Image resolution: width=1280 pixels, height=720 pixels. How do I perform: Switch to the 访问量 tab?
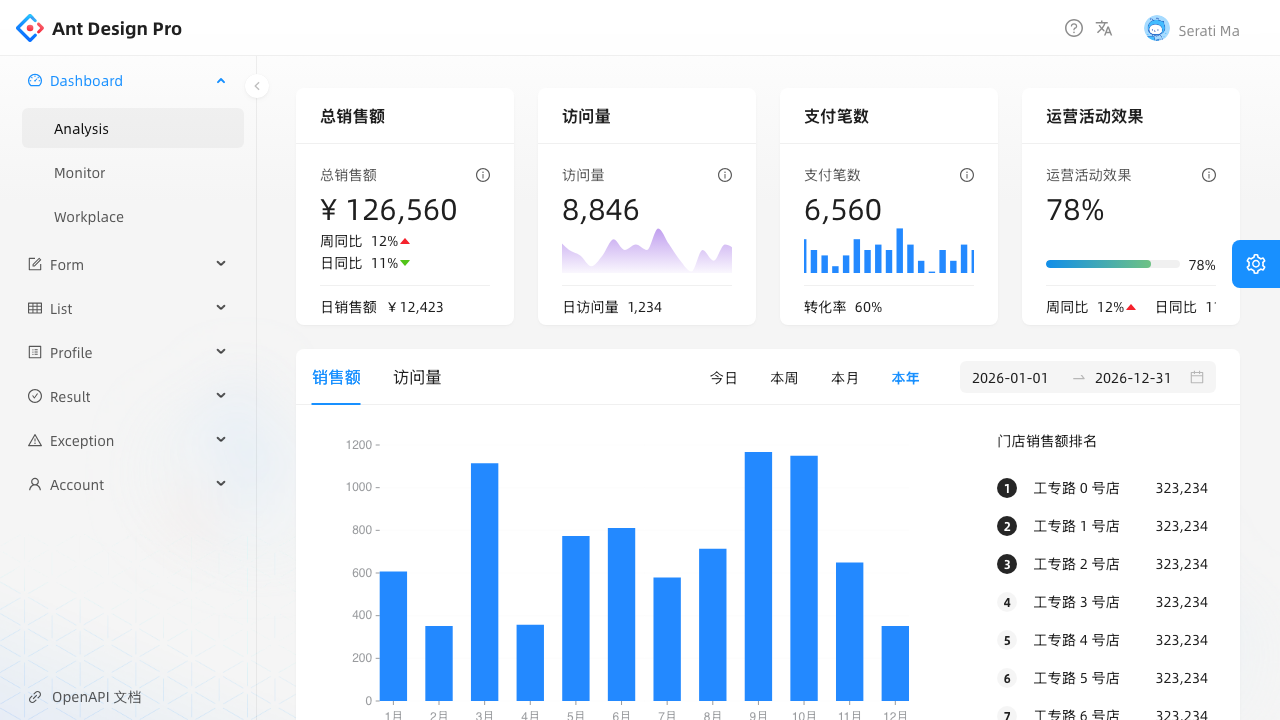pyautogui.click(x=417, y=377)
